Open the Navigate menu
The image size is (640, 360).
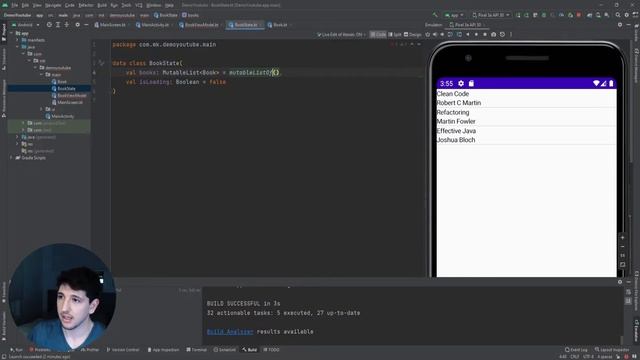[x=53, y=5]
